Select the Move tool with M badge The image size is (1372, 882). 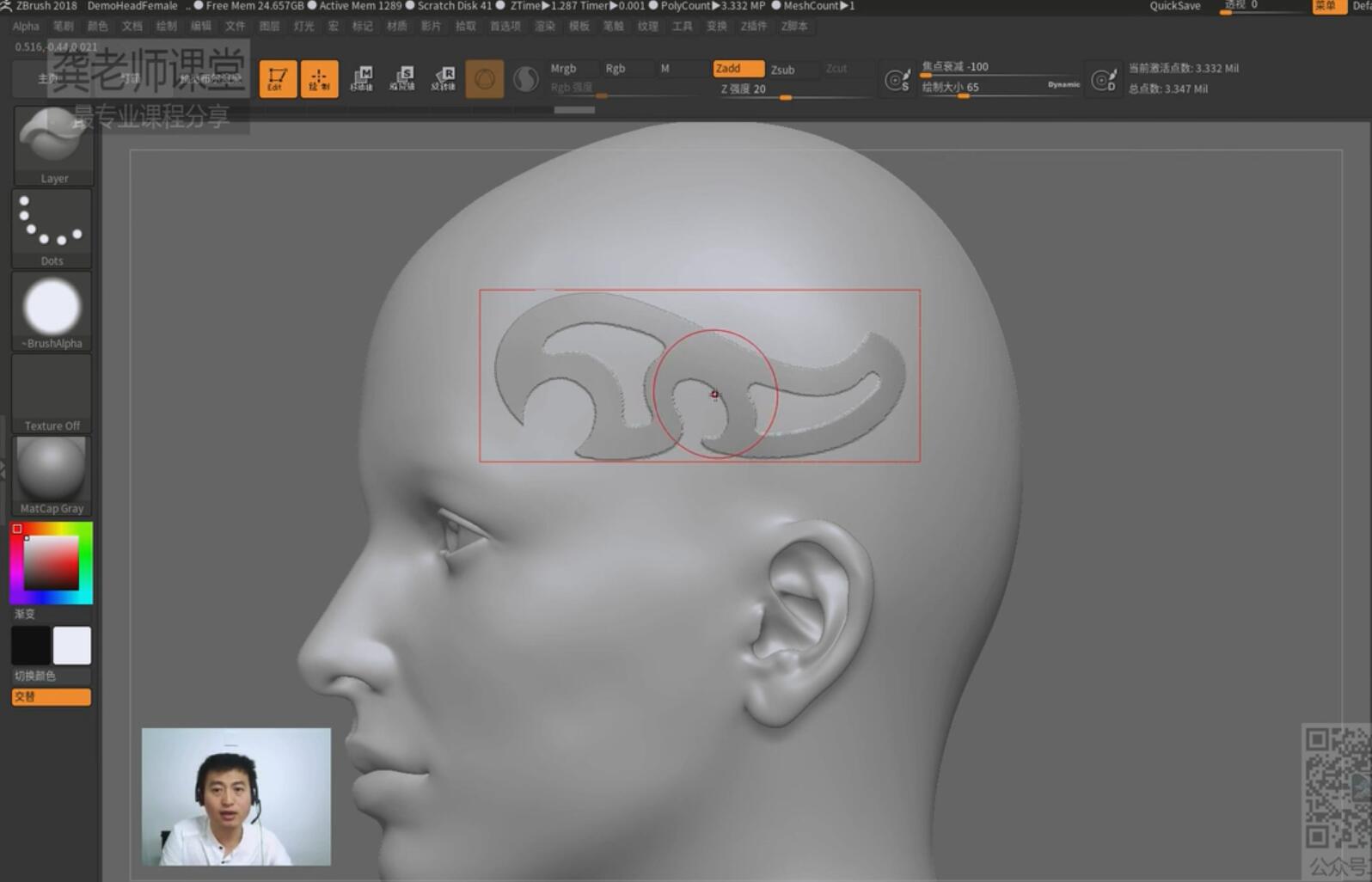[362, 79]
